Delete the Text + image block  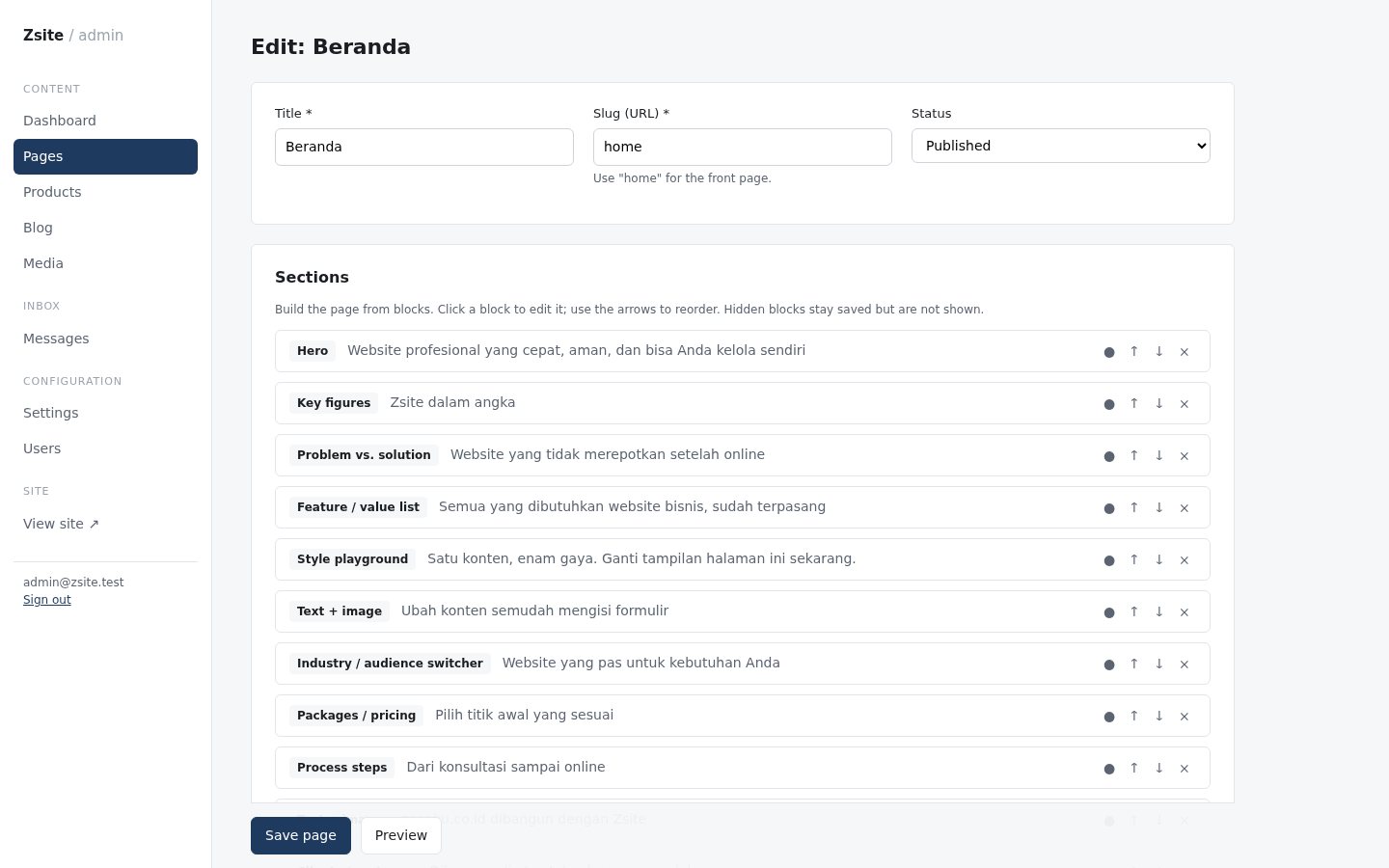(x=1185, y=611)
